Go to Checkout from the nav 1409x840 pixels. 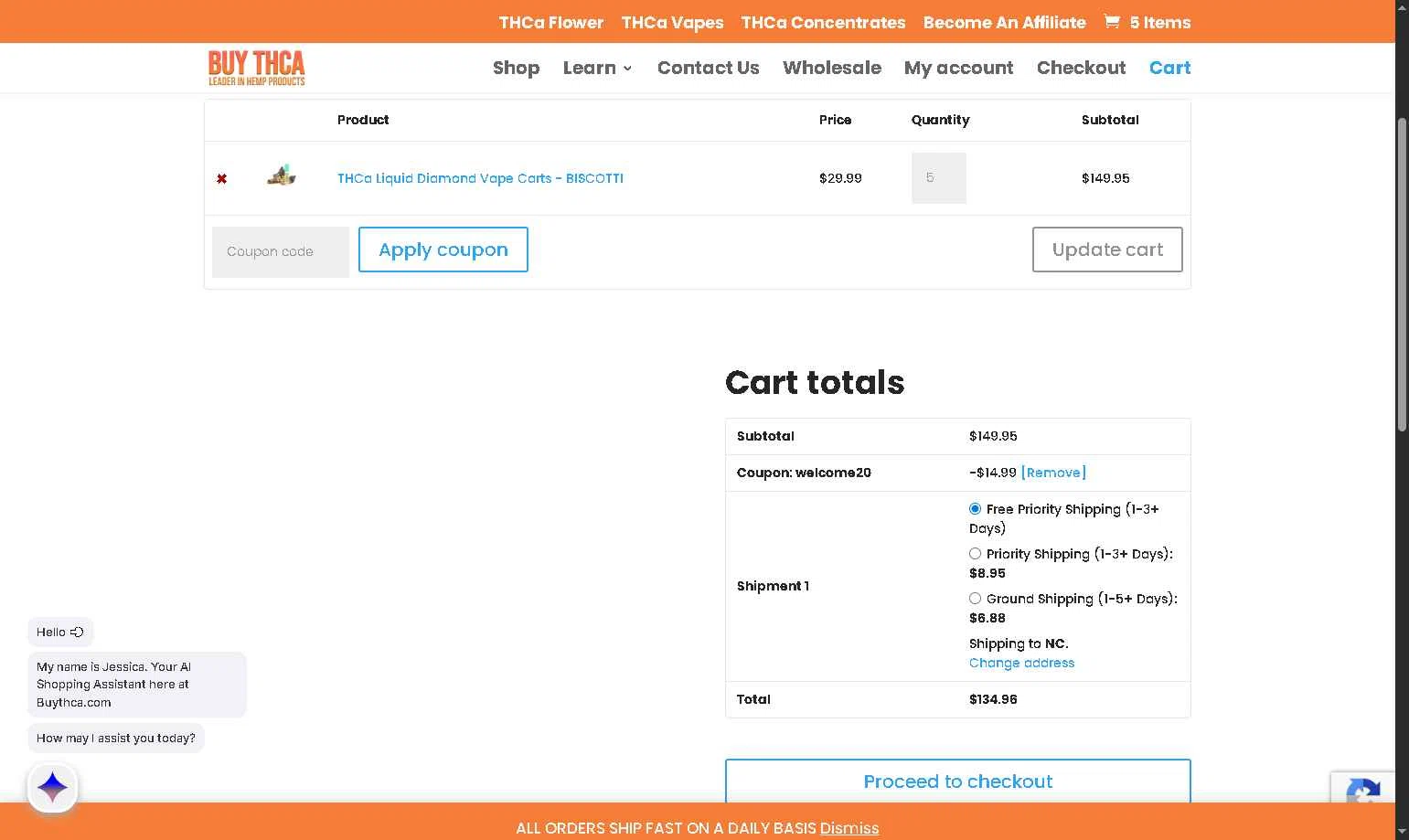[x=1081, y=68]
